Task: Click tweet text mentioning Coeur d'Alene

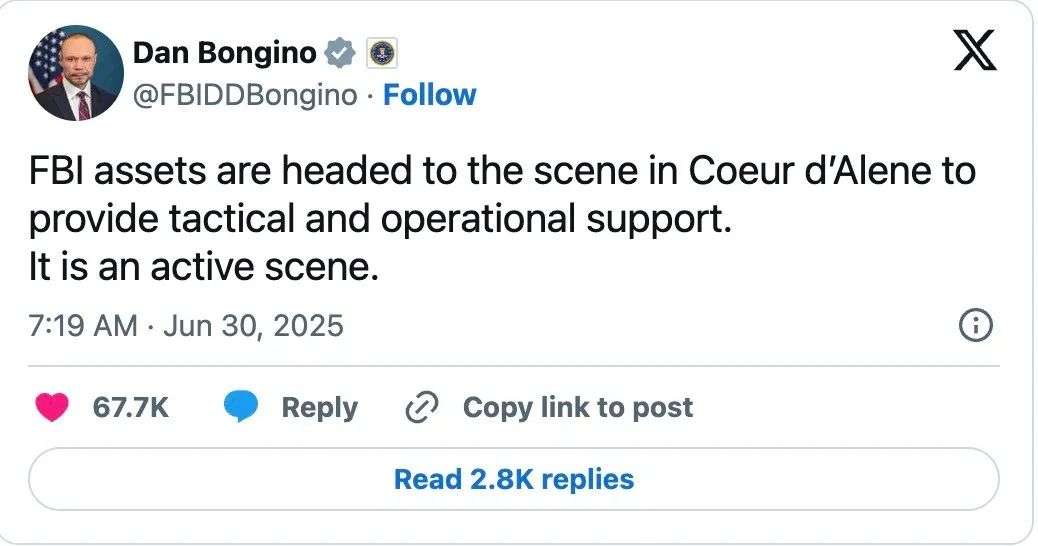Action: point(502,171)
